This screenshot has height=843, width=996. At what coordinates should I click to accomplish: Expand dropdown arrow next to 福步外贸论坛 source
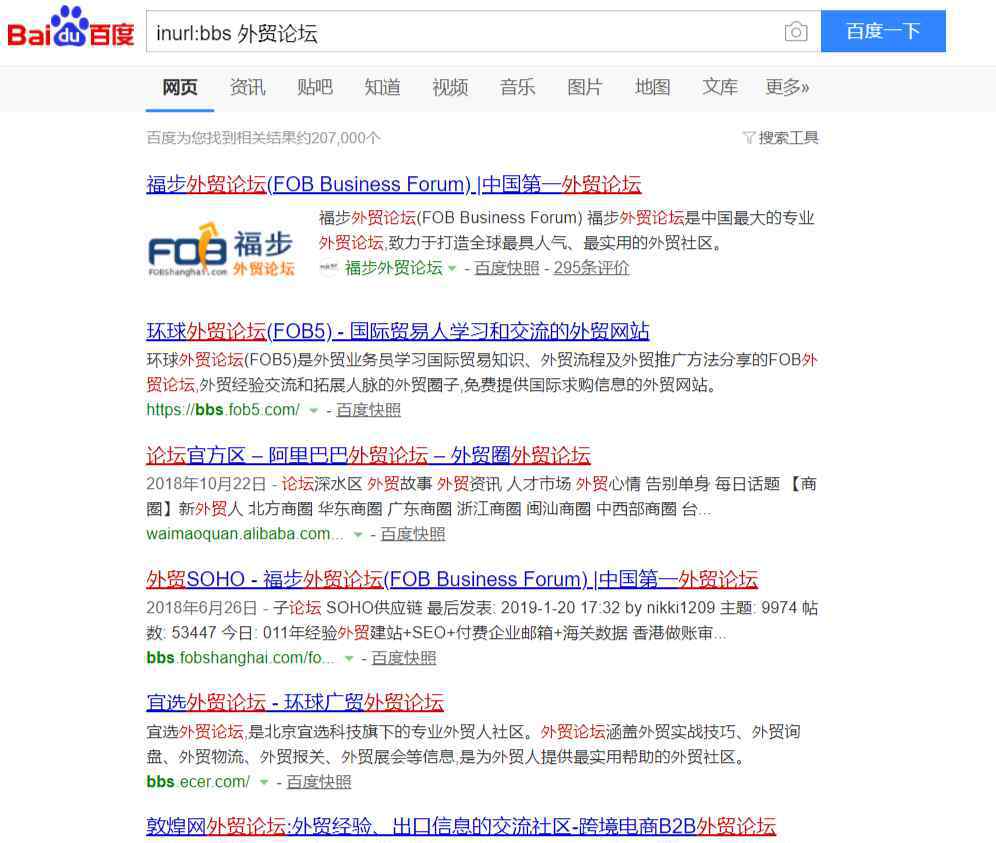(x=452, y=269)
